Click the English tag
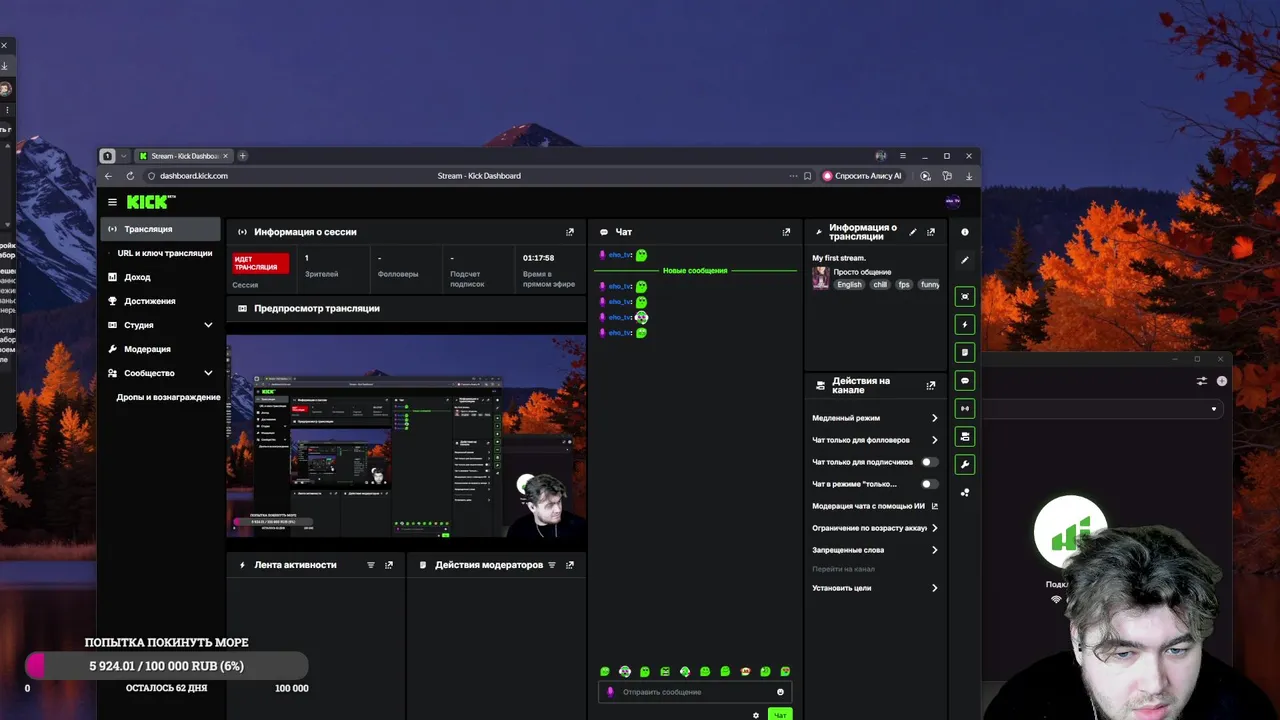Screen dimensions: 1280x720 click(x=849, y=285)
